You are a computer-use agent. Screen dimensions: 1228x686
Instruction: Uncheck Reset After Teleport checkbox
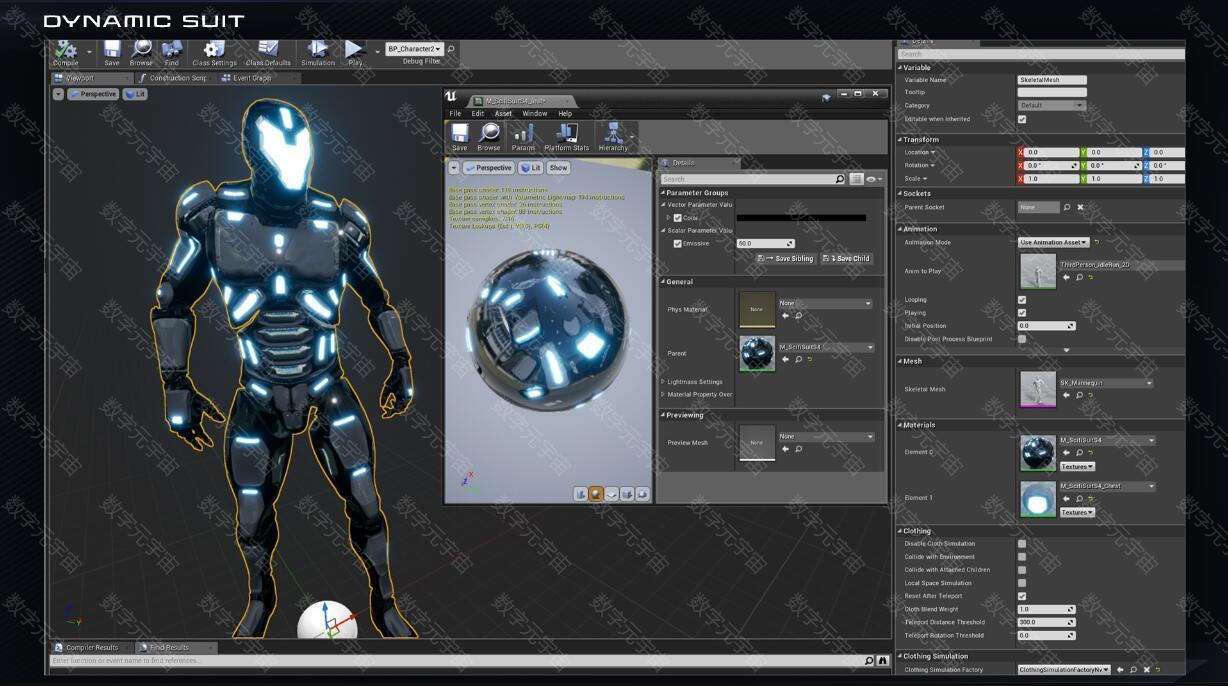pos(1022,596)
